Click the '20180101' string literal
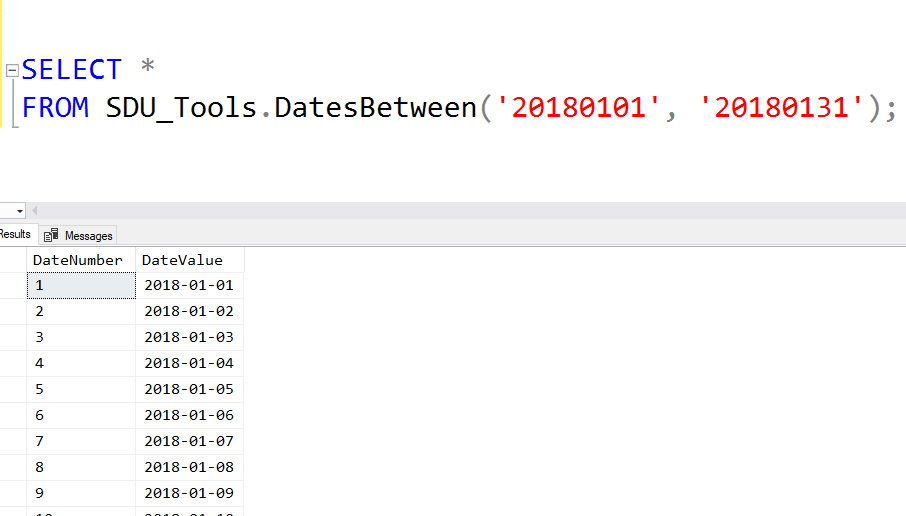The image size is (906, 516). (x=578, y=107)
